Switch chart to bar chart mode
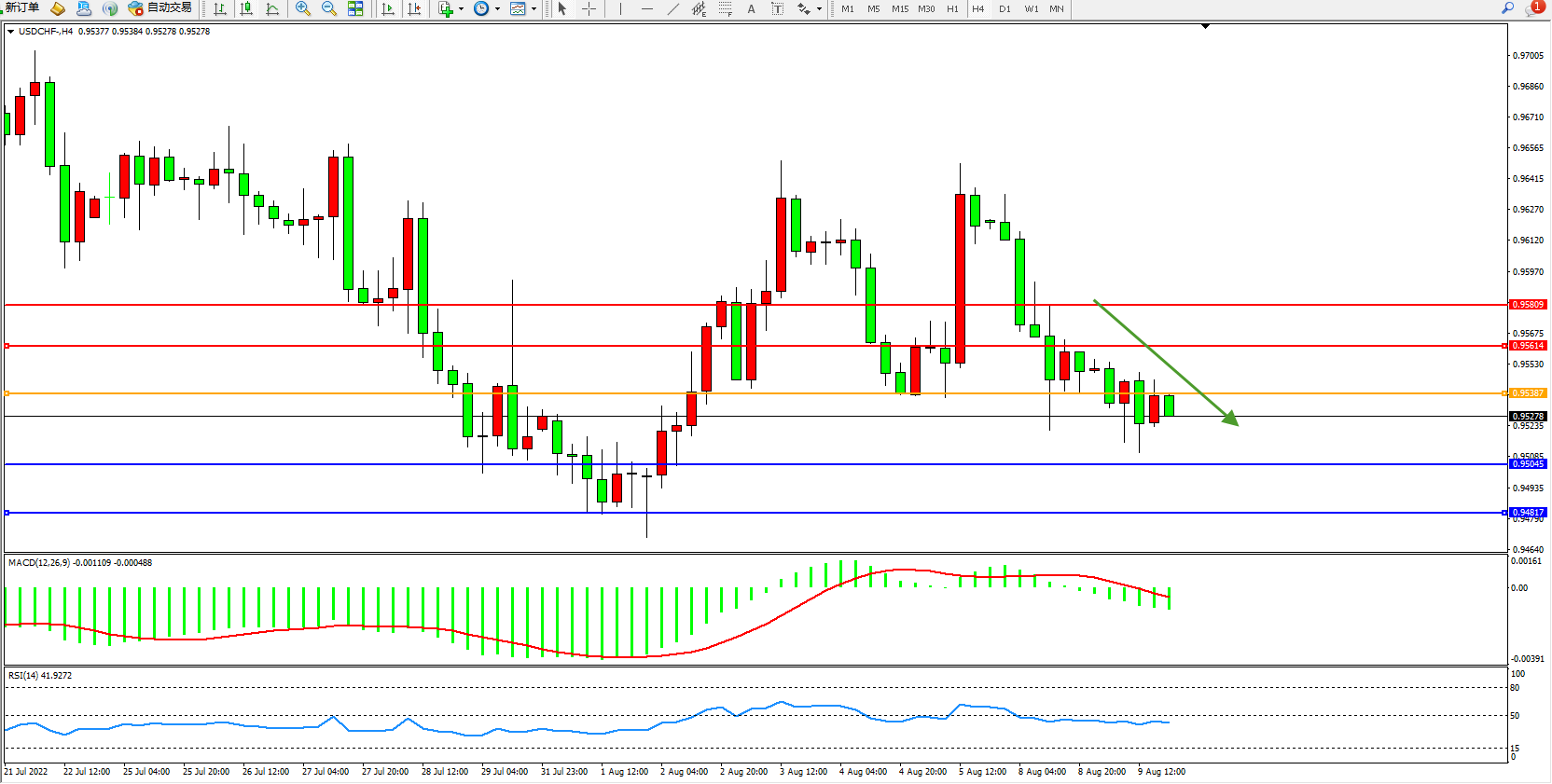Screen dimensions: 1552x784 point(220,8)
